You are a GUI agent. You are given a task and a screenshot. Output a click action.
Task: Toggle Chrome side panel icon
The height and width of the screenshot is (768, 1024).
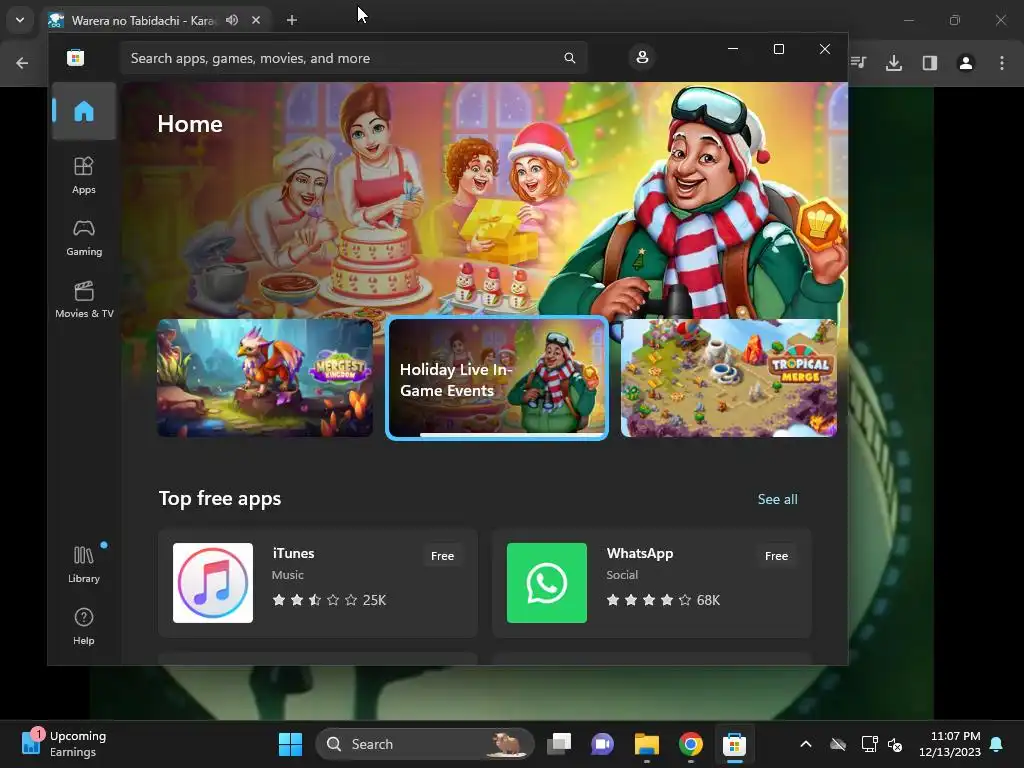pyautogui.click(x=930, y=63)
